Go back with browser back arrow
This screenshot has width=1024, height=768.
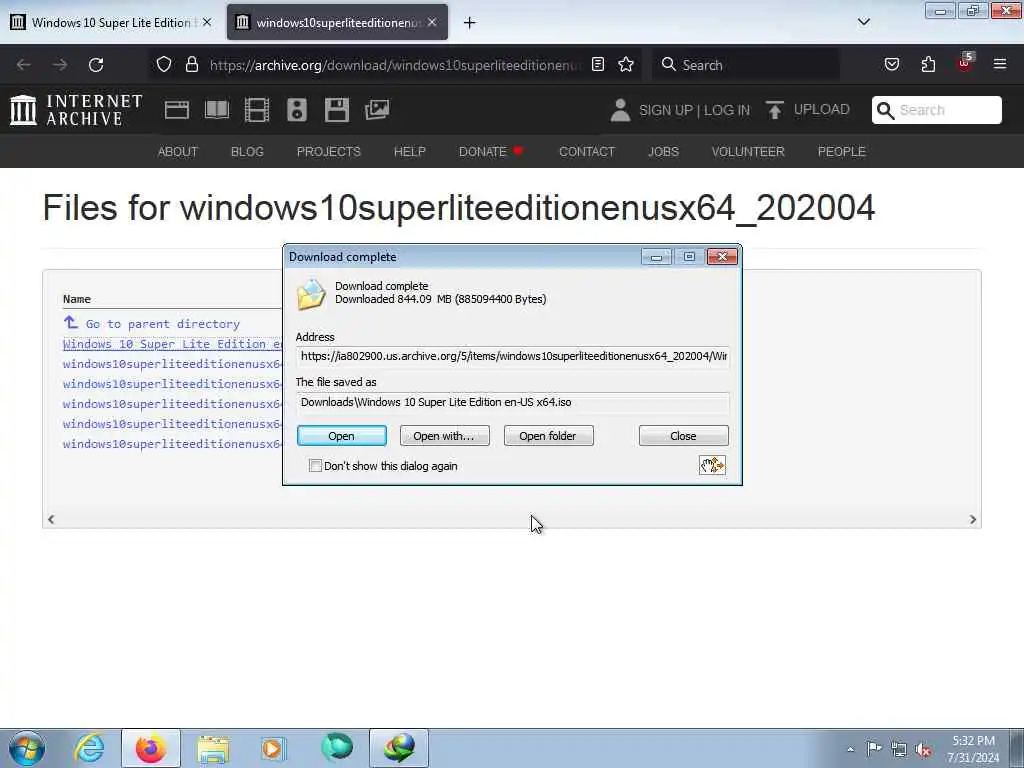click(x=24, y=65)
